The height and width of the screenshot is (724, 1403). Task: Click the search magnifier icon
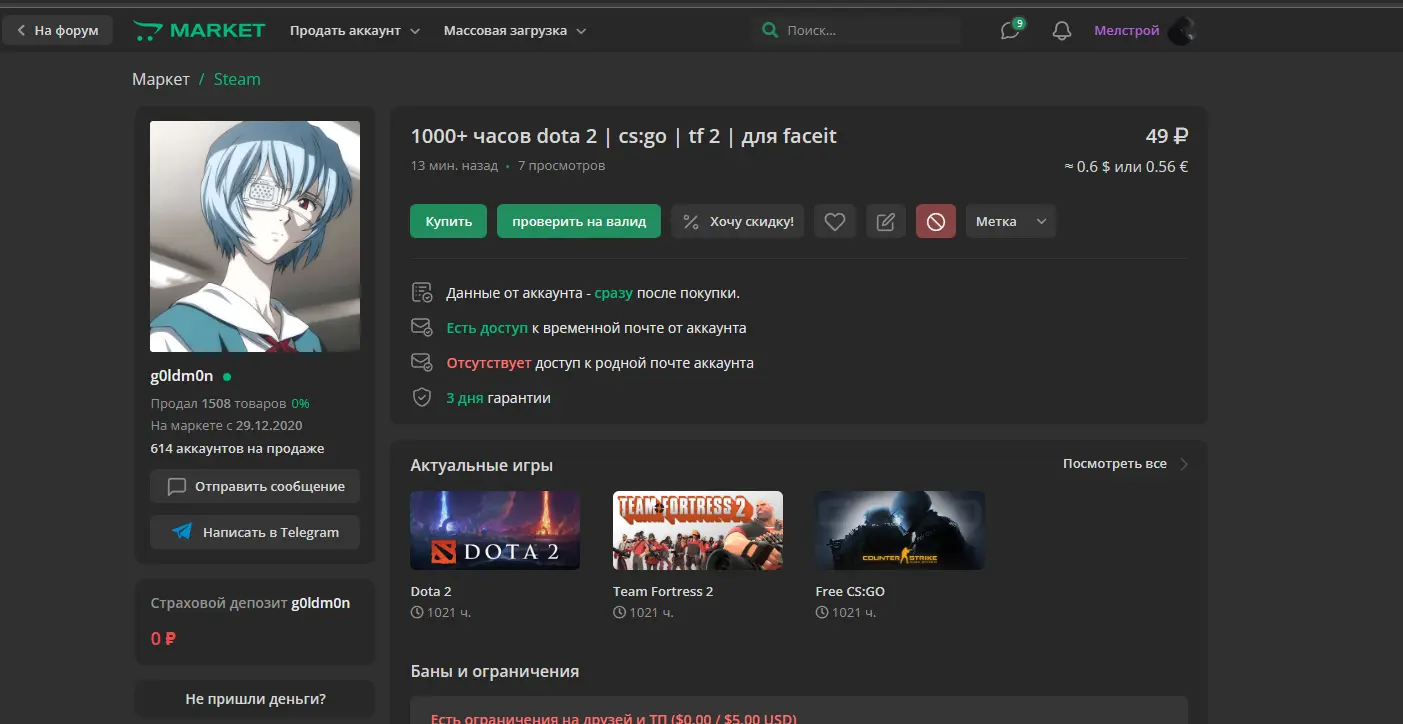(770, 30)
